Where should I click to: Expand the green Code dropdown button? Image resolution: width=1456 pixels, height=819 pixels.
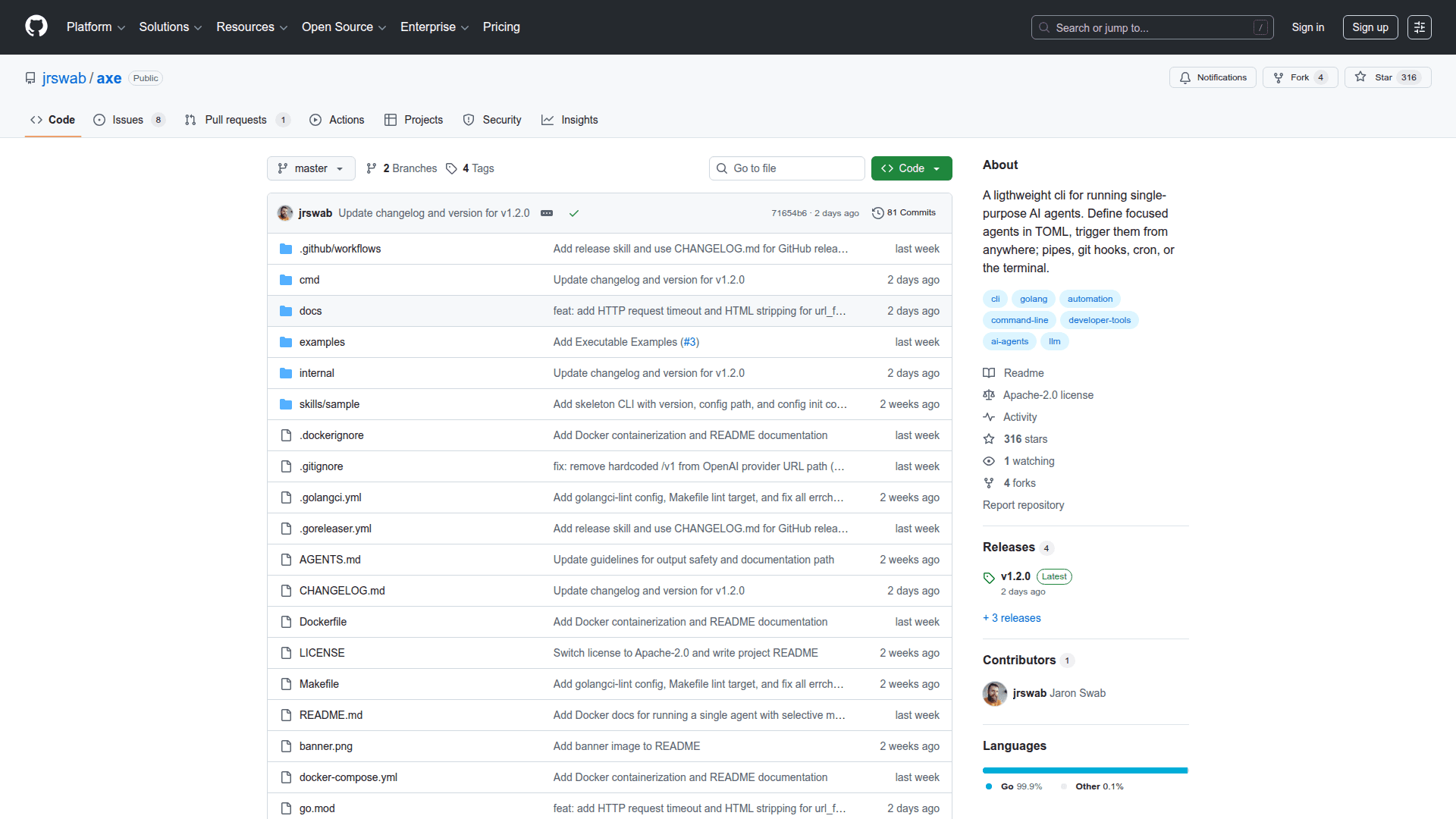coord(911,168)
